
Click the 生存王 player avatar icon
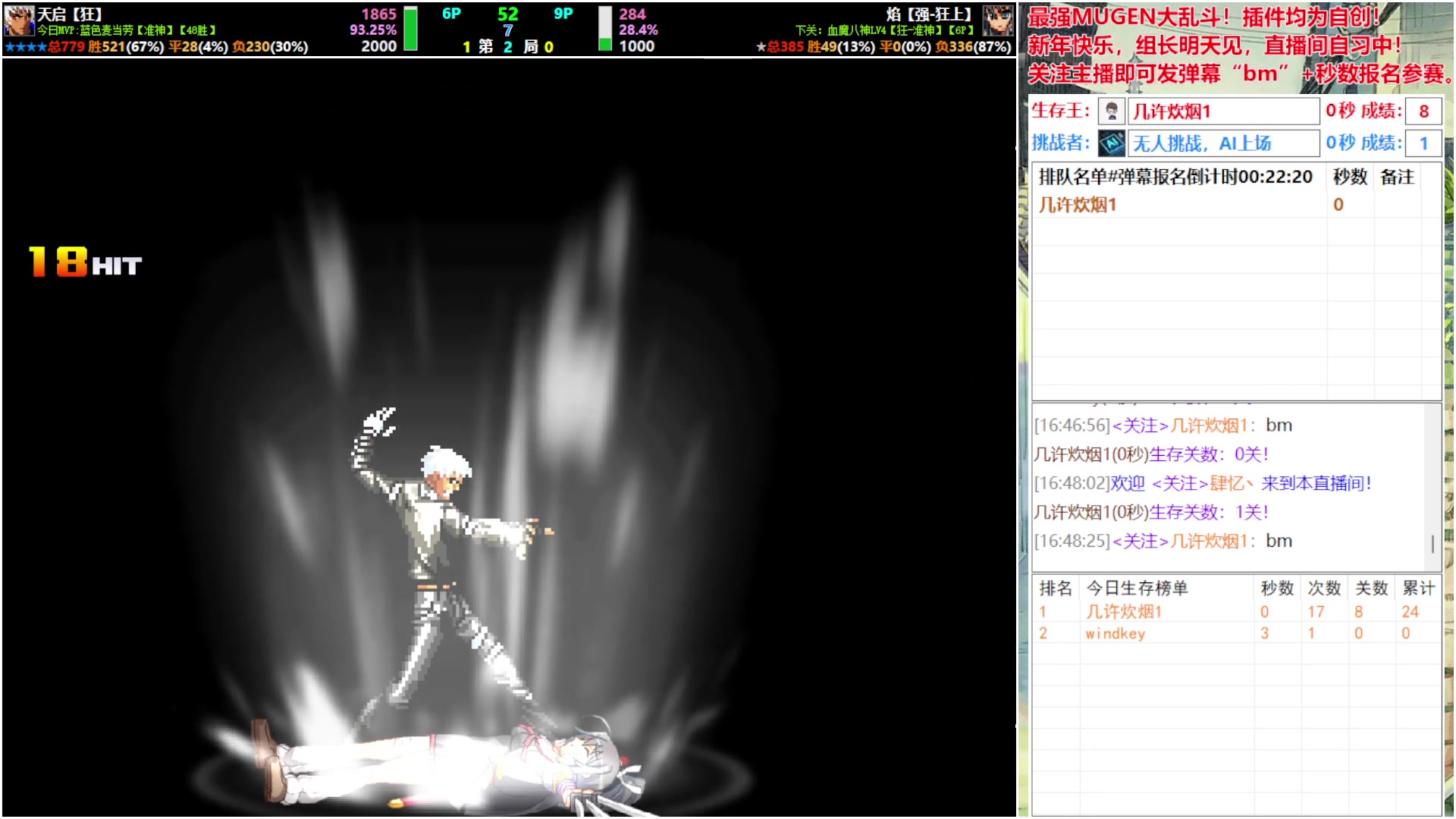1111,111
